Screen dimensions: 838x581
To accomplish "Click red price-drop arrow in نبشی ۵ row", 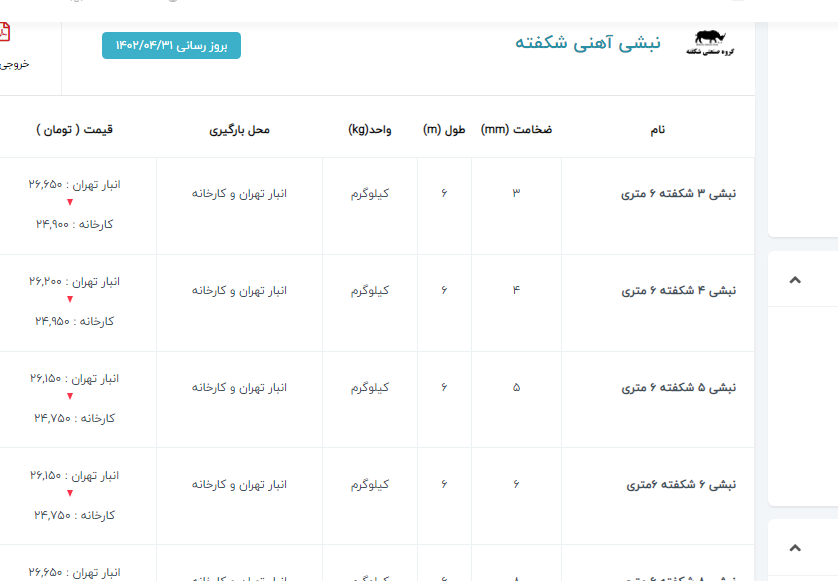I will point(70,396).
